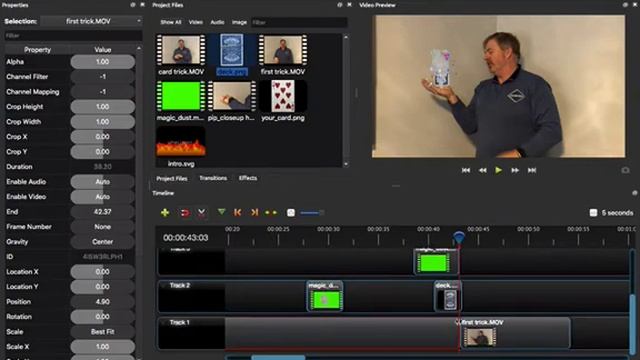Open the Enable Video Auto option
The width and height of the screenshot is (640, 360).
click(x=102, y=197)
